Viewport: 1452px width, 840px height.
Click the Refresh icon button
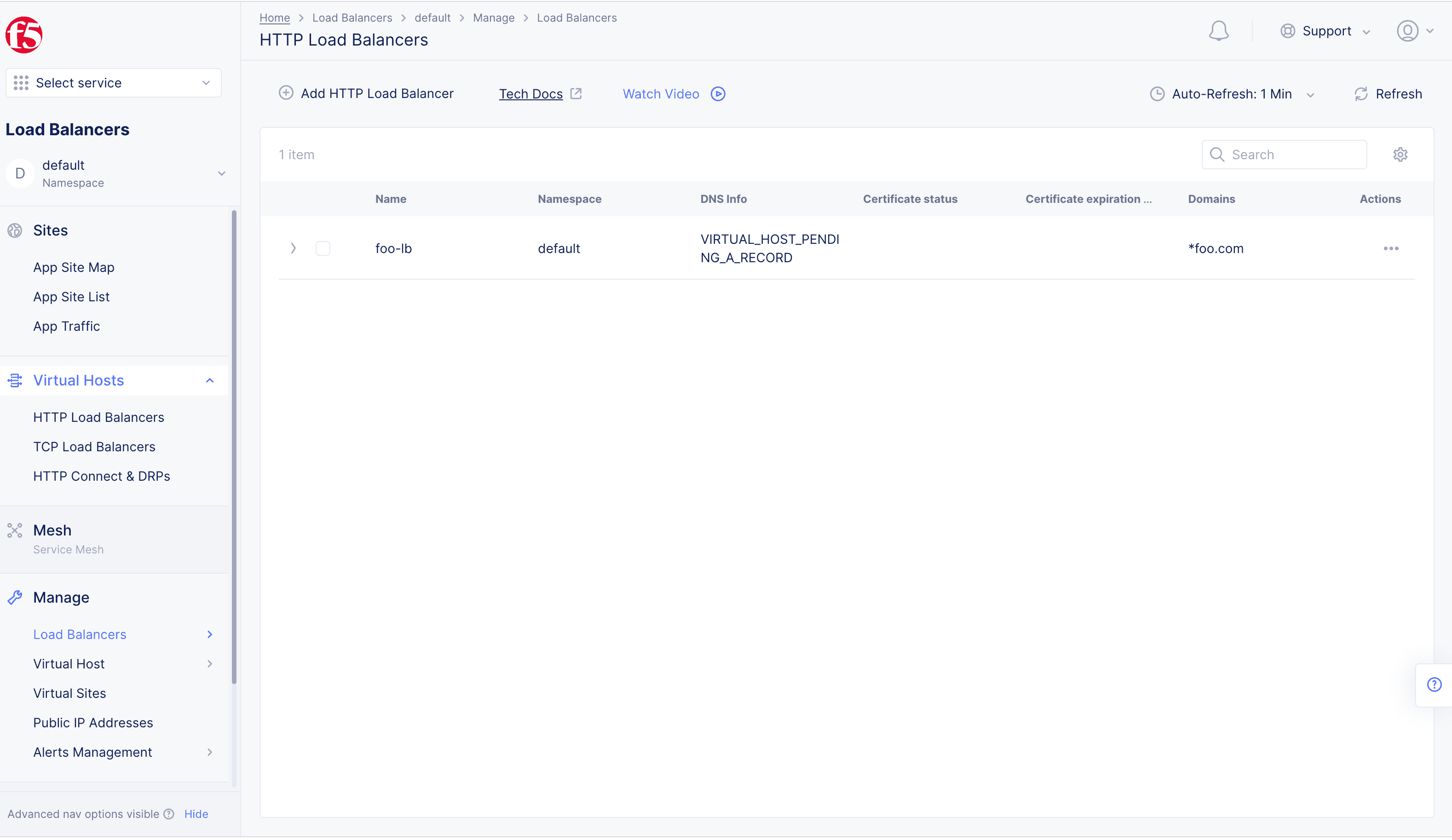coord(1361,94)
